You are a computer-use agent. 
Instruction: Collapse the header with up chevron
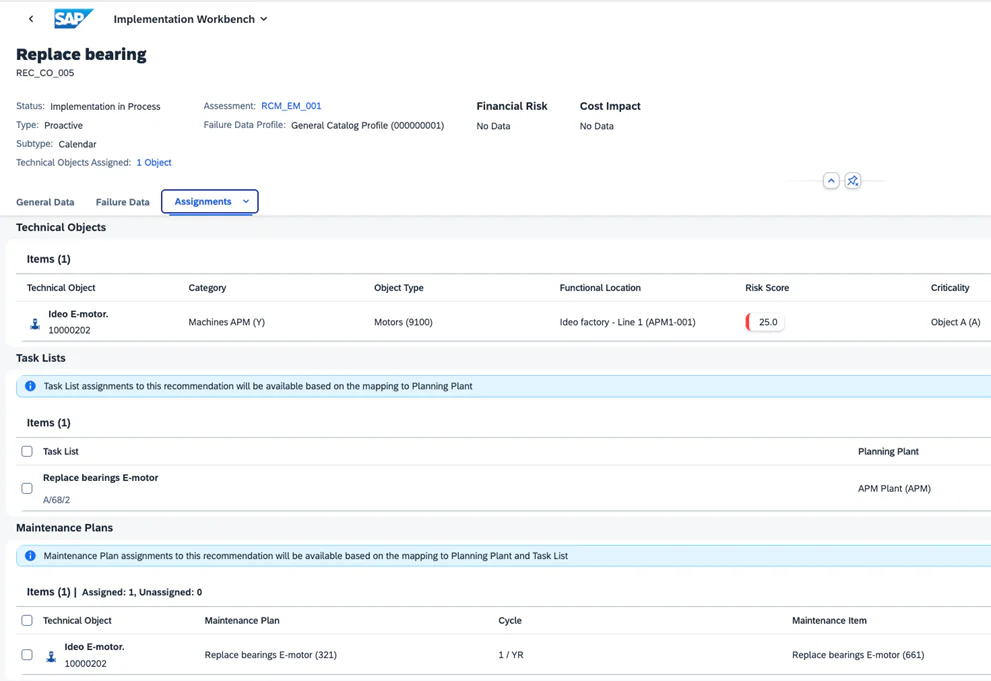(x=831, y=181)
